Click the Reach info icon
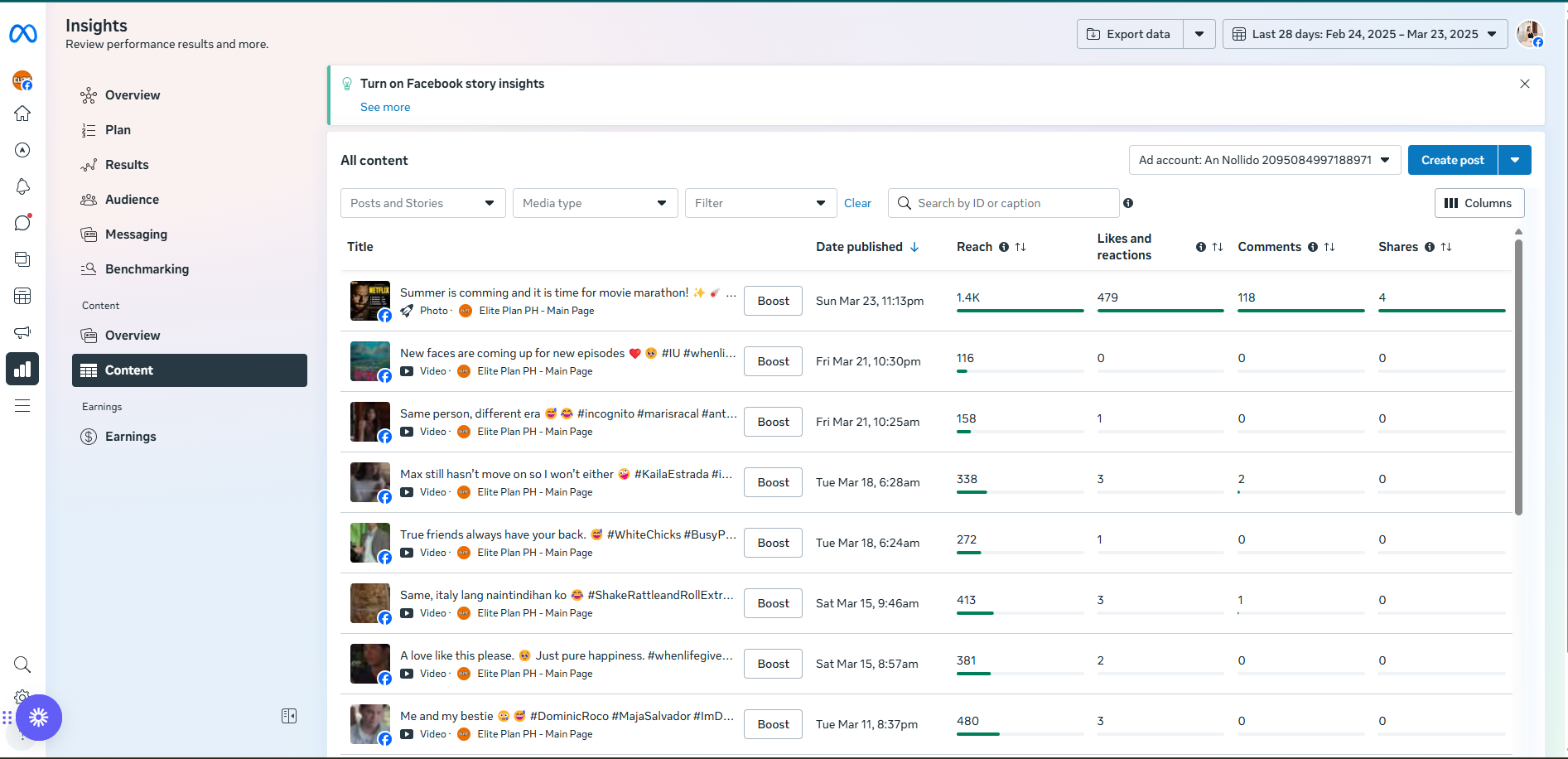Viewport: 1568px width, 759px height. (1004, 247)
